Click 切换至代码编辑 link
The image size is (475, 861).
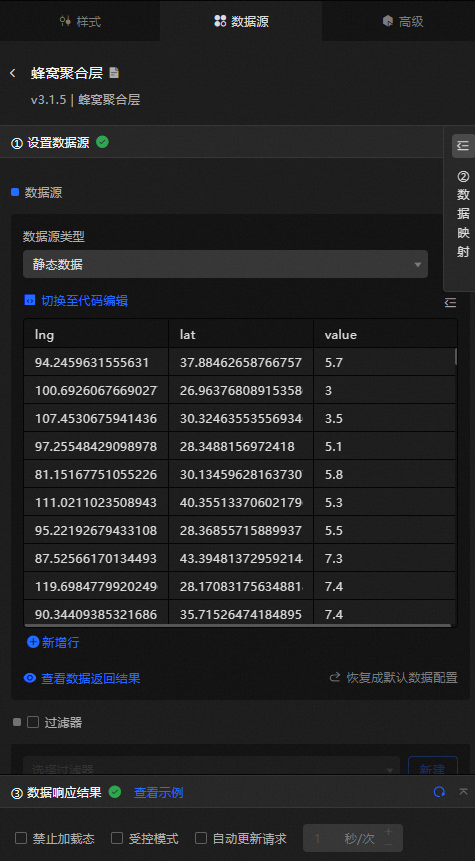click(x=85, y=300)
